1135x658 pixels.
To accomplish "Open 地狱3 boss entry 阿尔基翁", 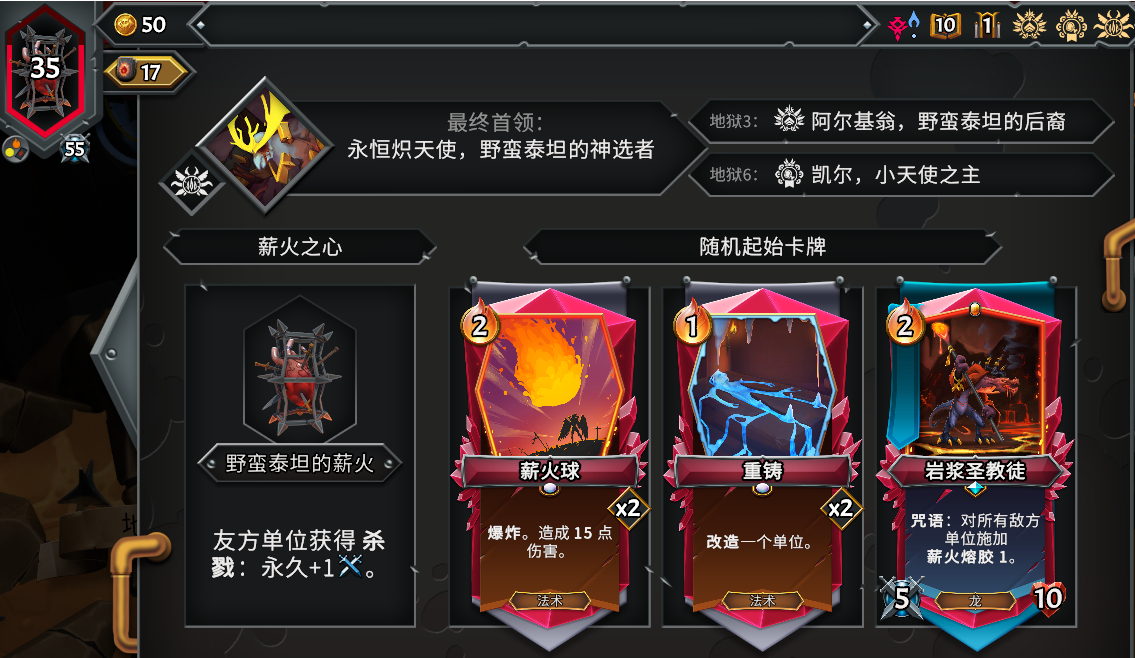I will [900, 121].
